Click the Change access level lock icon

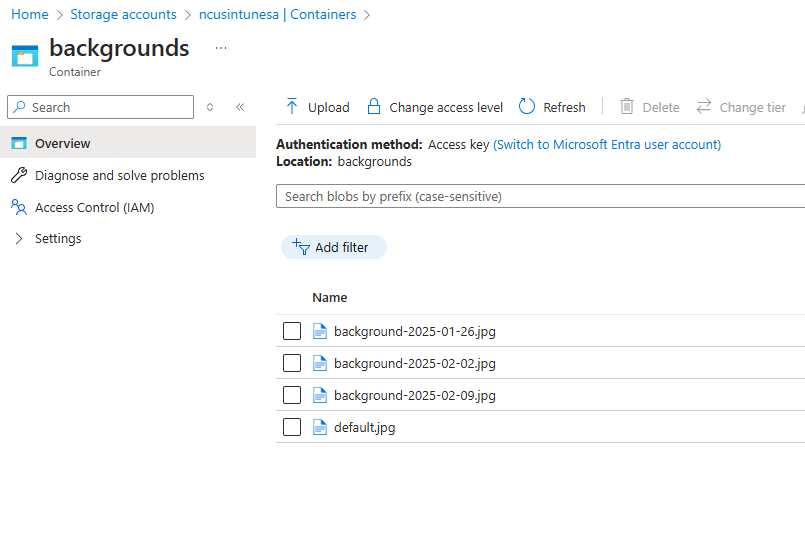(374, 107)
